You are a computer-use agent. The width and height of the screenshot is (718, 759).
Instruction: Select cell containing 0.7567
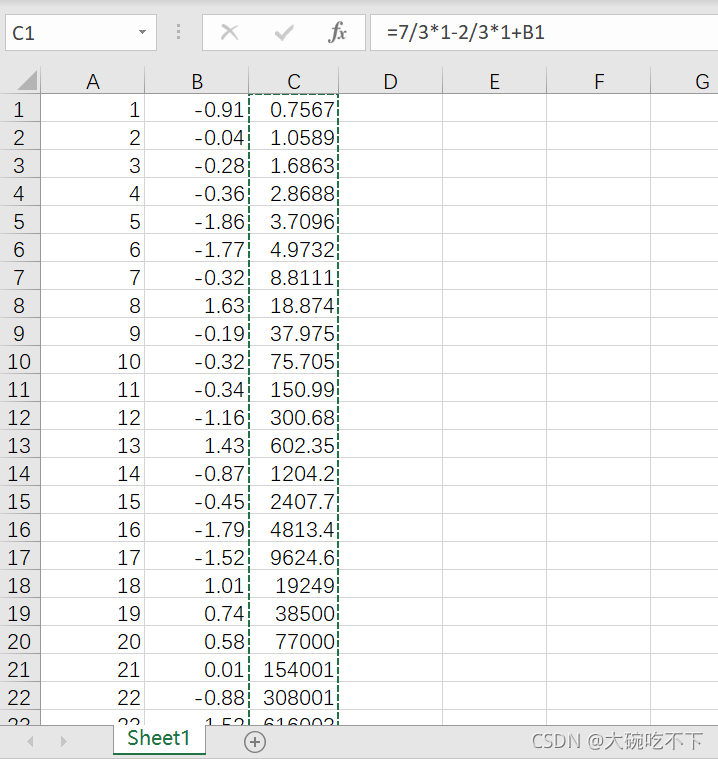click(293, 109)
